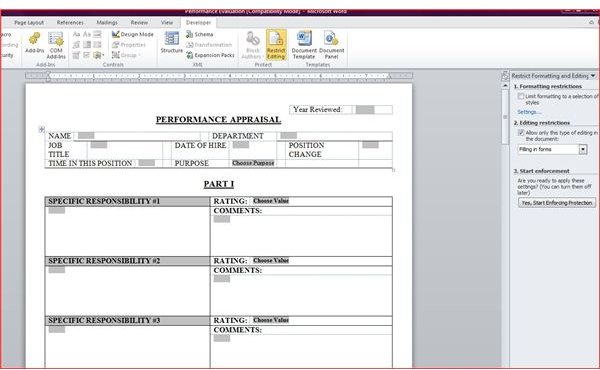Click the Transformation button
Screen dimensions: 600x370
point(209,45)
